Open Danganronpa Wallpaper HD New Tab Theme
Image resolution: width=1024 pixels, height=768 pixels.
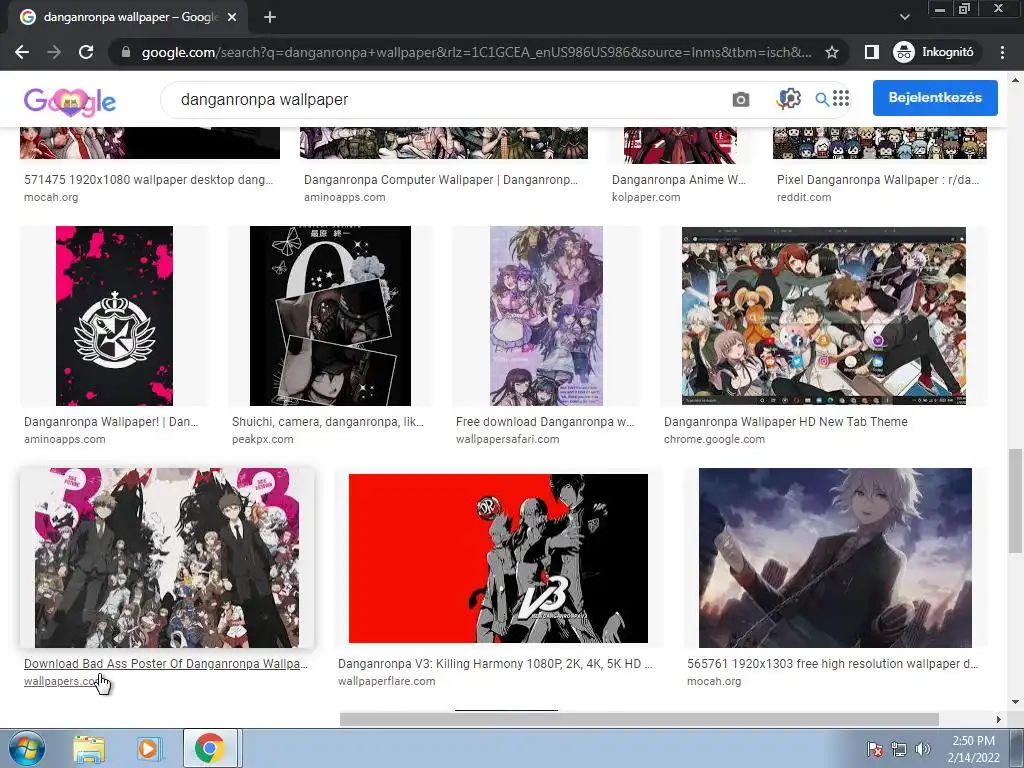pyautogui.click(x=786, y=422)
